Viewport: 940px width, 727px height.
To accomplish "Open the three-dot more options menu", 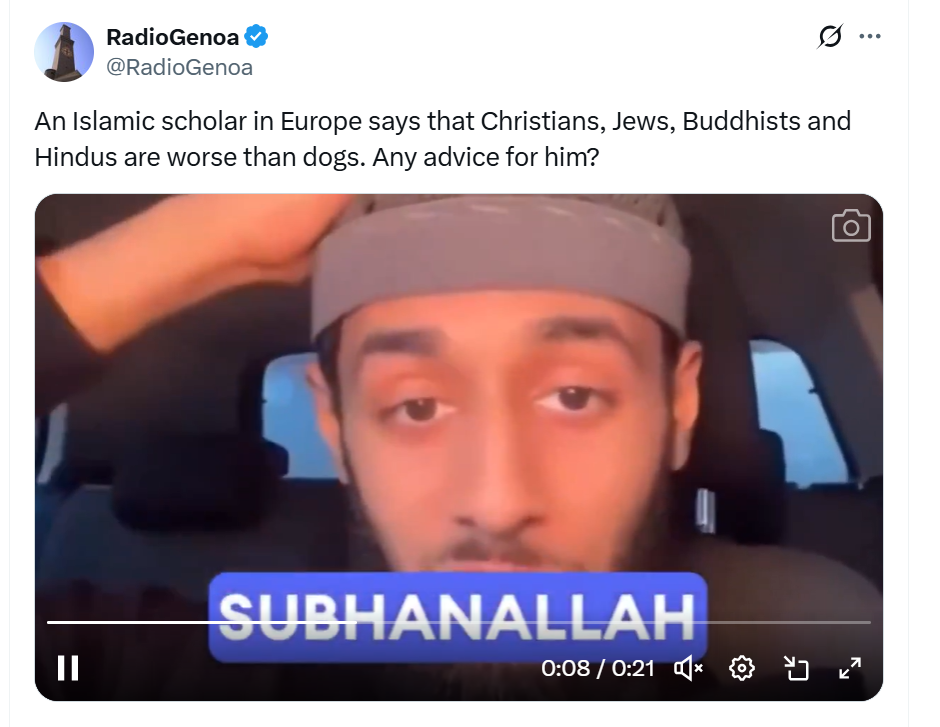I will tap(870, 37).
